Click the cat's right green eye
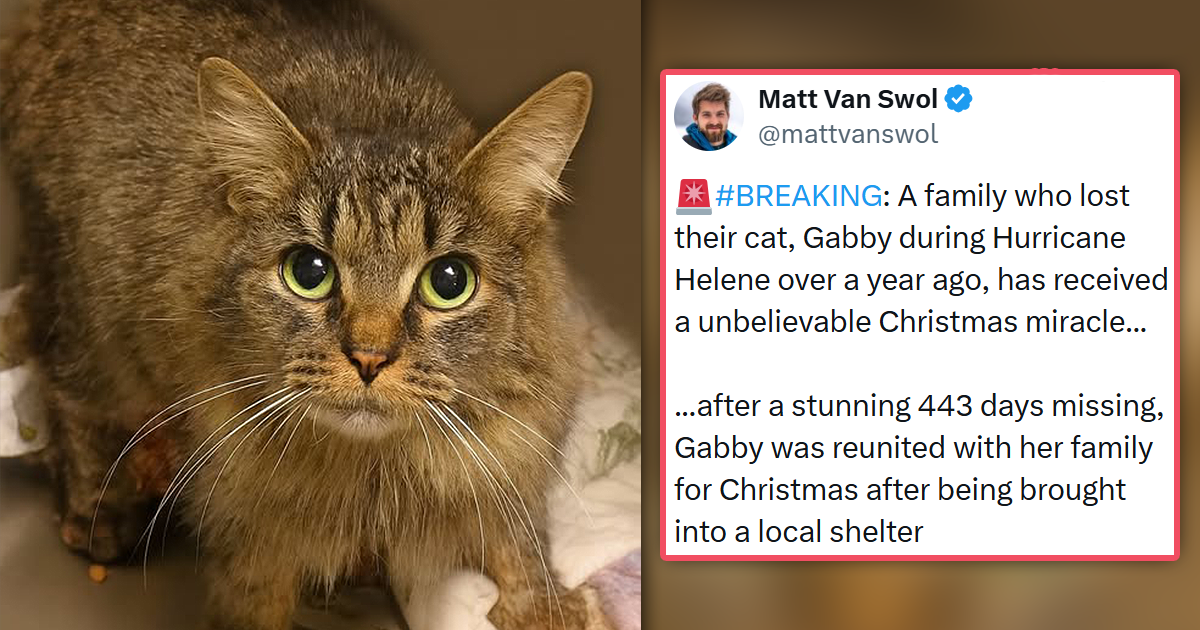This screenshot has height=630, width=1200. pos(447,283)
